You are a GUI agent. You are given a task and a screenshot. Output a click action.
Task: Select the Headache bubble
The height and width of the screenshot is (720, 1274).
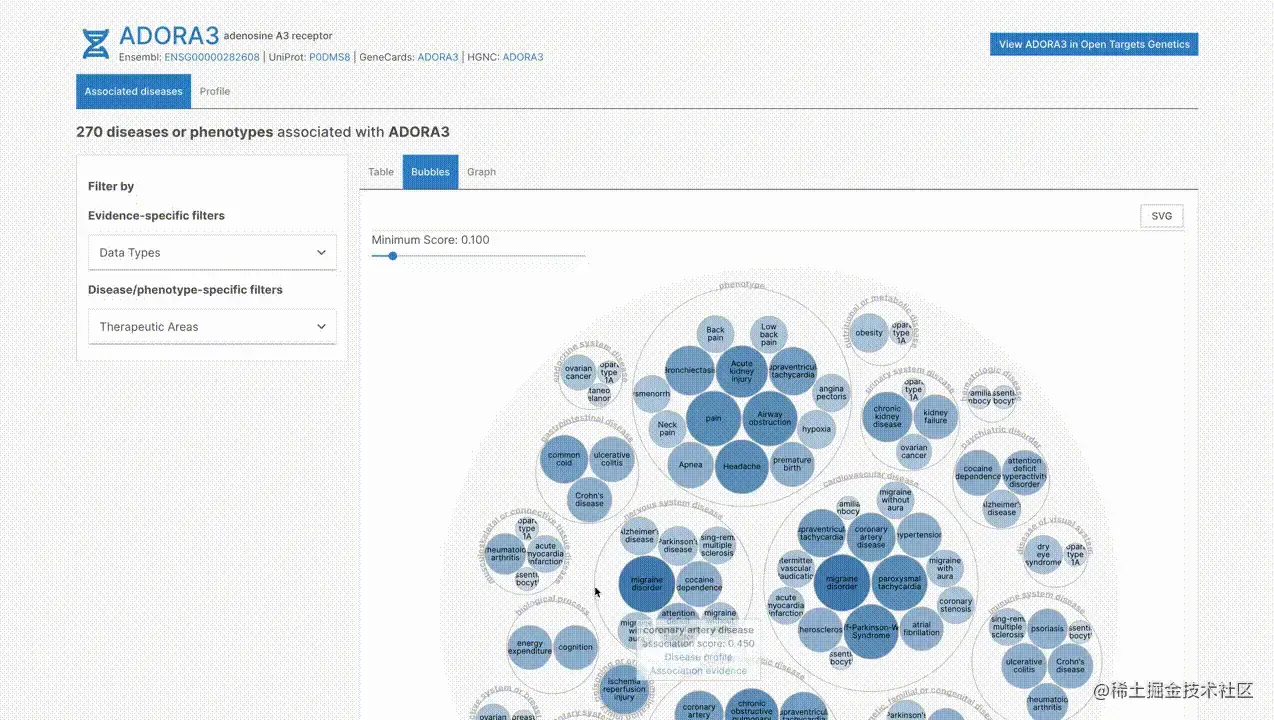tap(741, 466)
